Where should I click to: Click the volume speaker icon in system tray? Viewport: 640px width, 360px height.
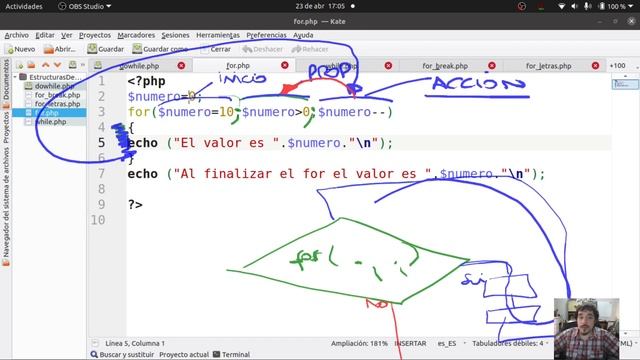tap(574, 6)
